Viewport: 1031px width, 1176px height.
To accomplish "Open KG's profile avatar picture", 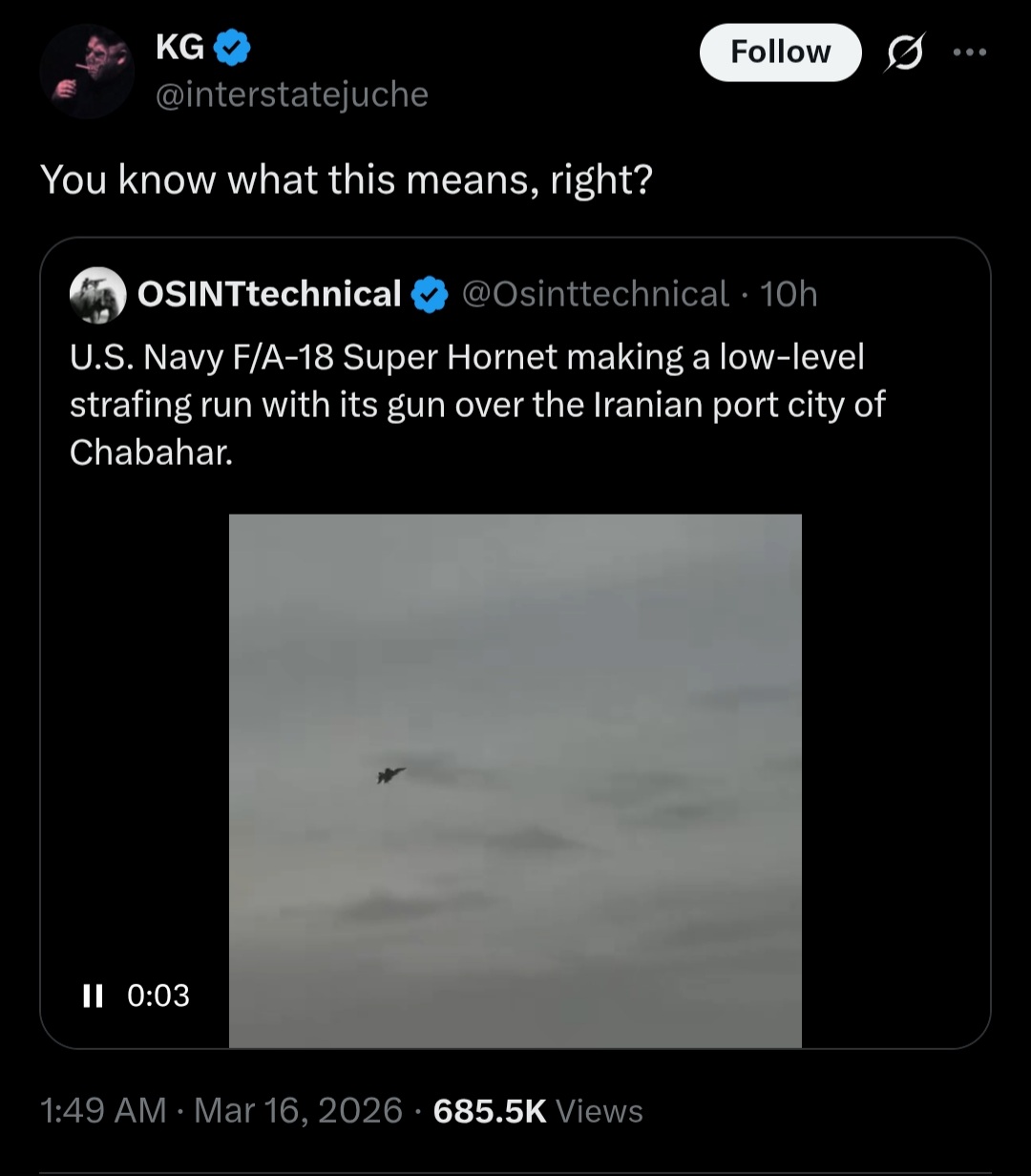I will point(87,72).
